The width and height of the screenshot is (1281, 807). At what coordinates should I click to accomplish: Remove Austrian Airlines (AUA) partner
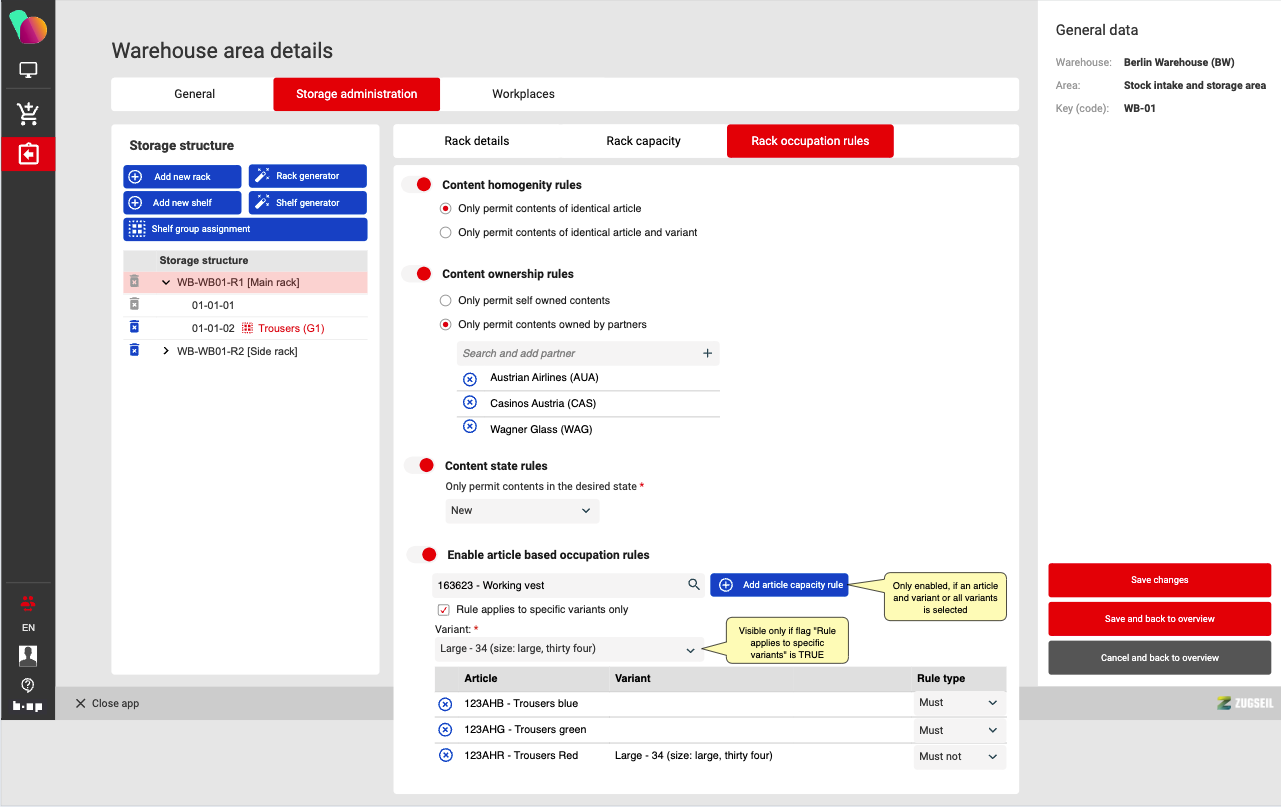coord(470,379)
